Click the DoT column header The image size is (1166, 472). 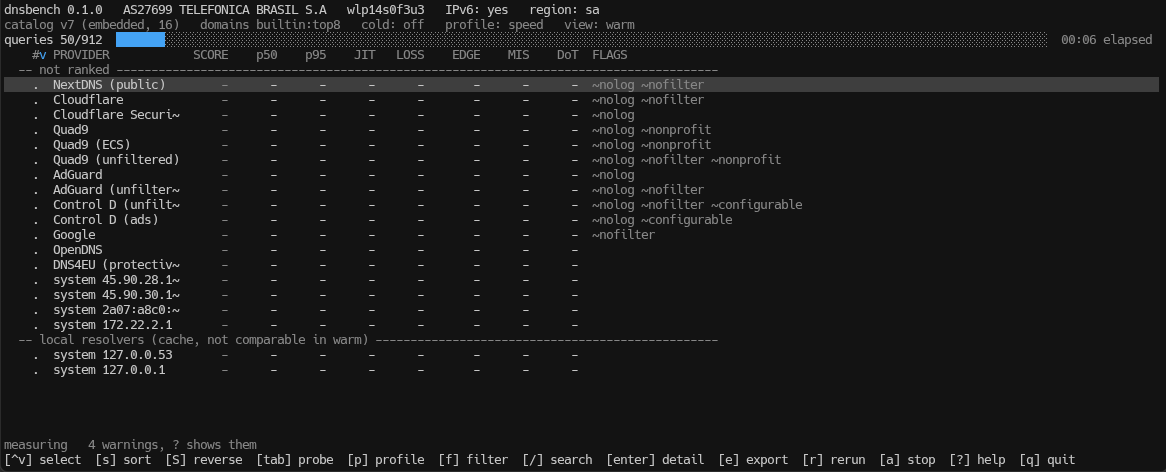pyautogui.click(x=568, y=55)
